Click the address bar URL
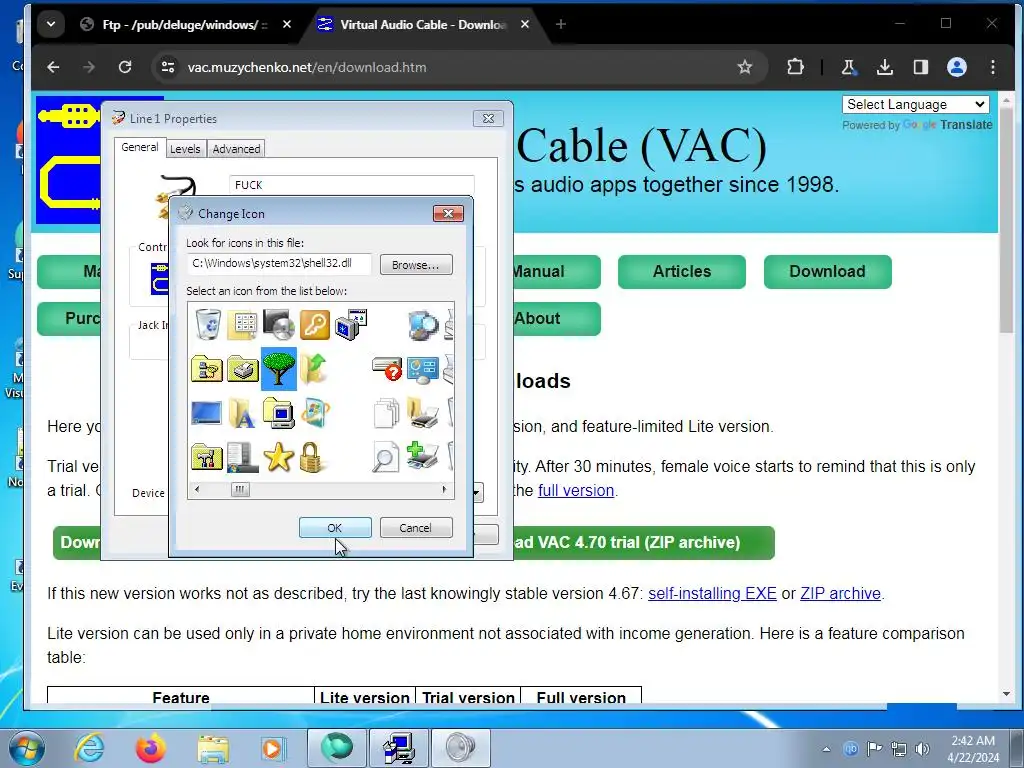The height and width of the screenshot is (768, 1024). click(x=307, y=67)
